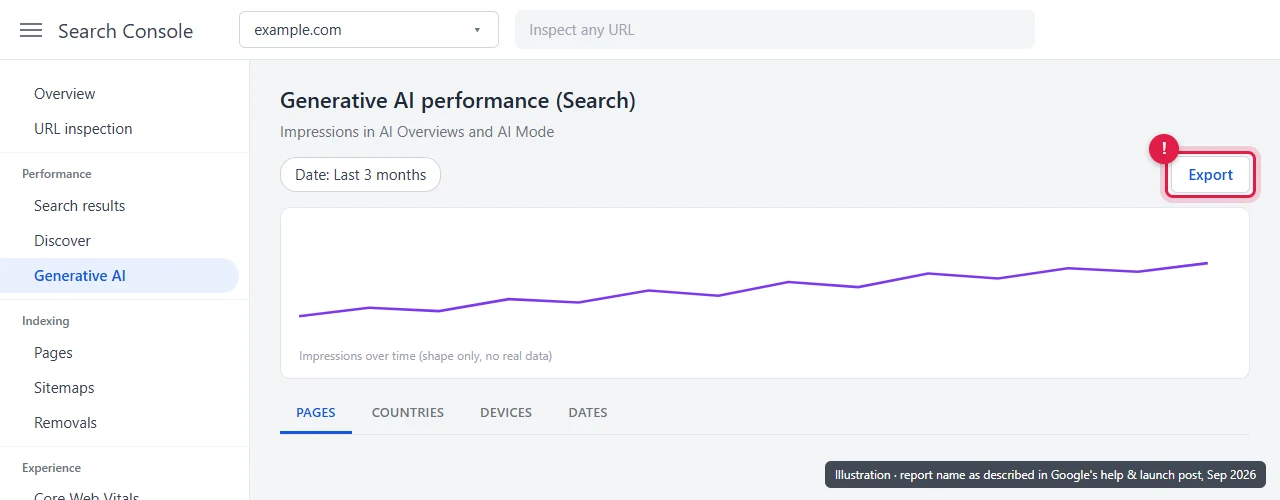Switch to the COUNTRIES tab
The width and height of the screenshot is (1280, 500).
408,413
